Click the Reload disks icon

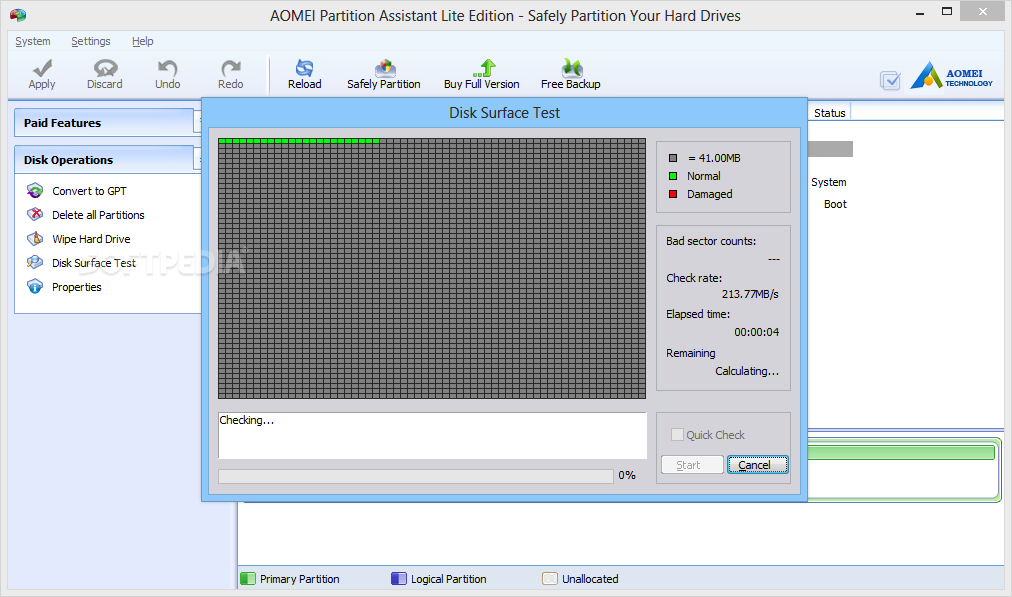304,68
